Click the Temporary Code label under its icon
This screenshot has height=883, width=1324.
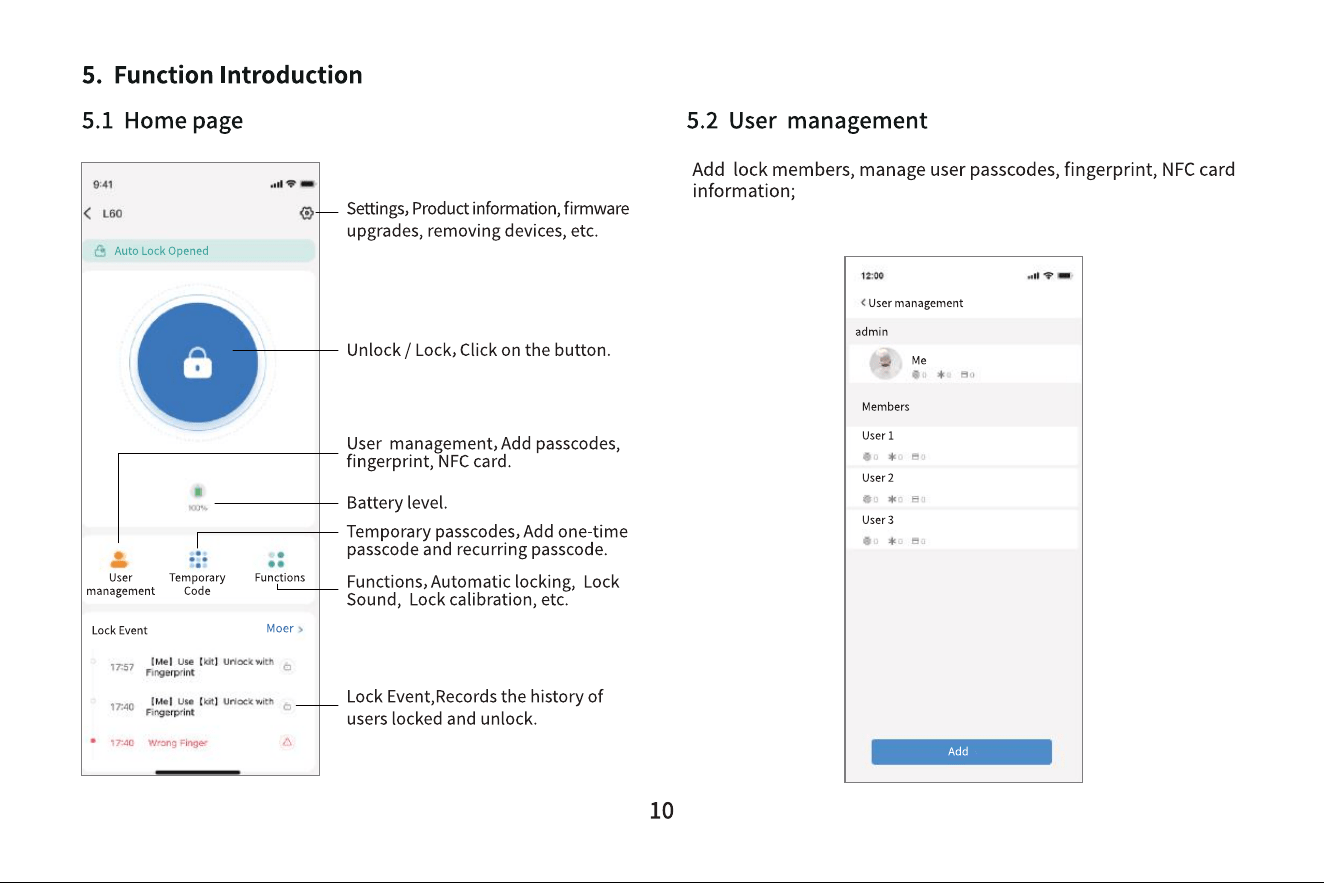[197, 584]
